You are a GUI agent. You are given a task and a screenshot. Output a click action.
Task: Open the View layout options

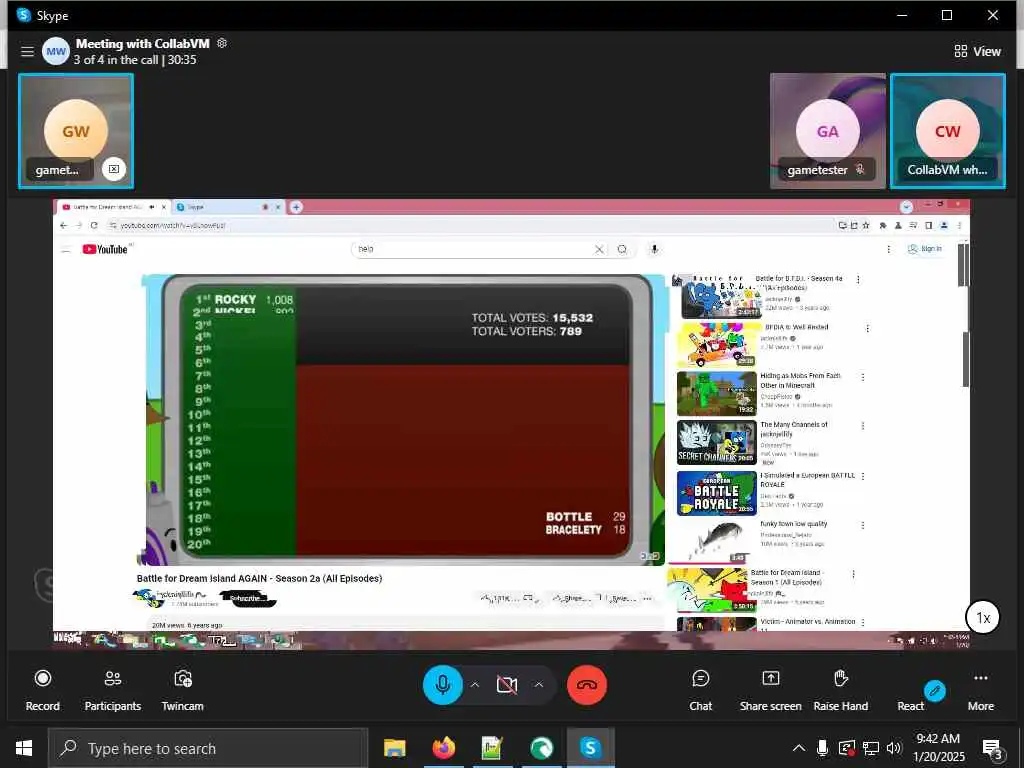pyautogui.click(x=977, y=51)
